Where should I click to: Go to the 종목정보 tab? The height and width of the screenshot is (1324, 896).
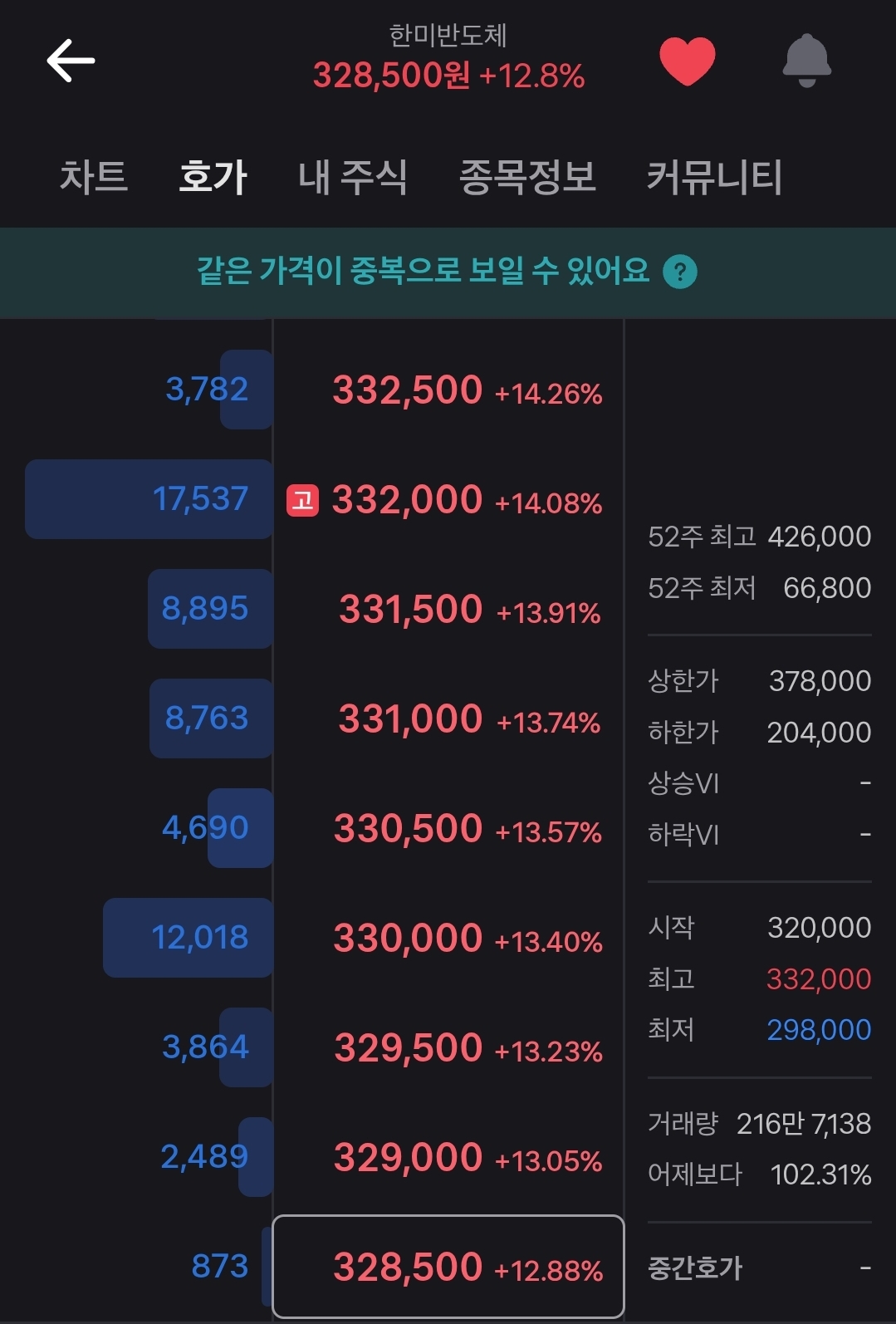527,177
